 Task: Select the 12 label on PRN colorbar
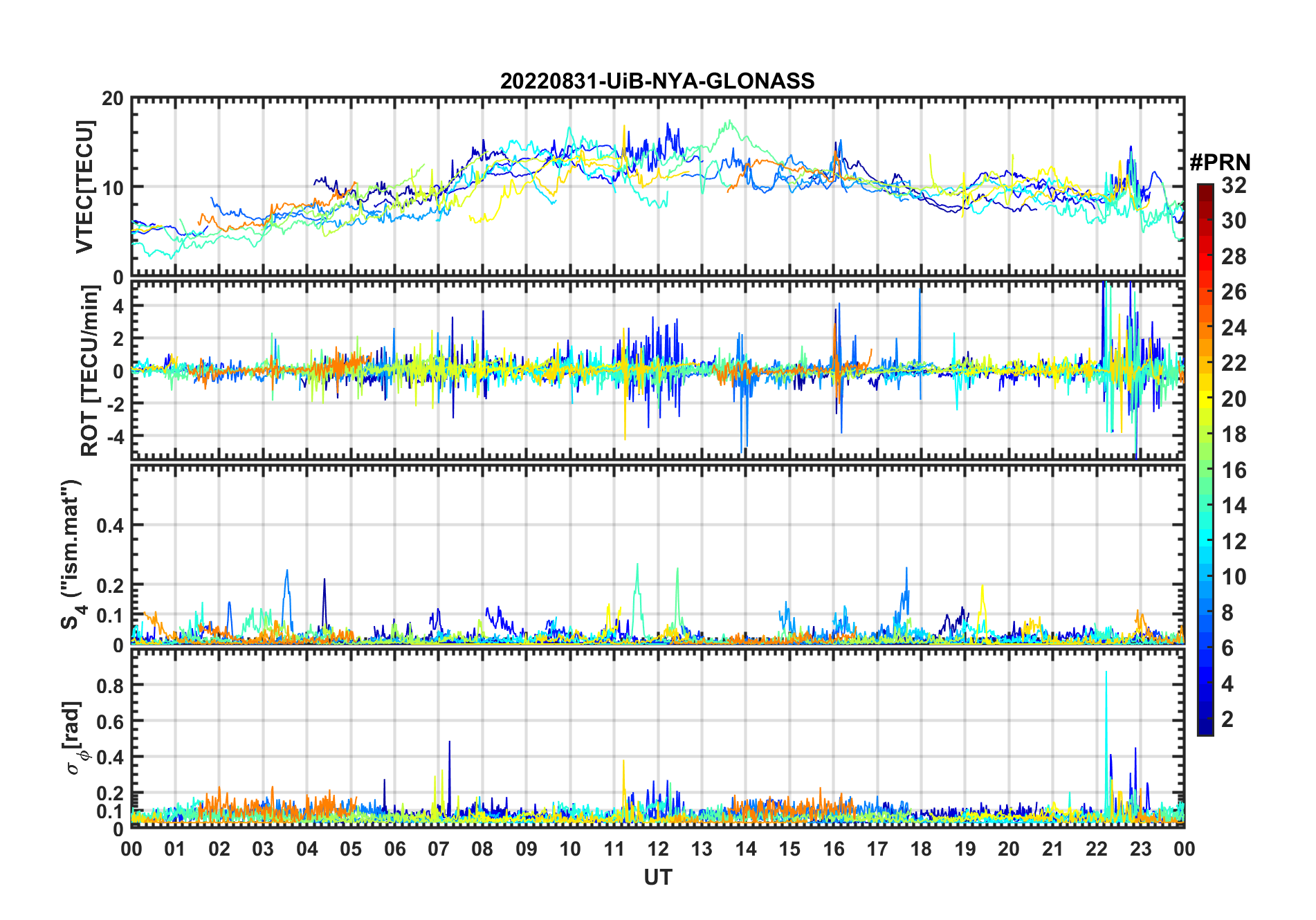pos(1234,542)
